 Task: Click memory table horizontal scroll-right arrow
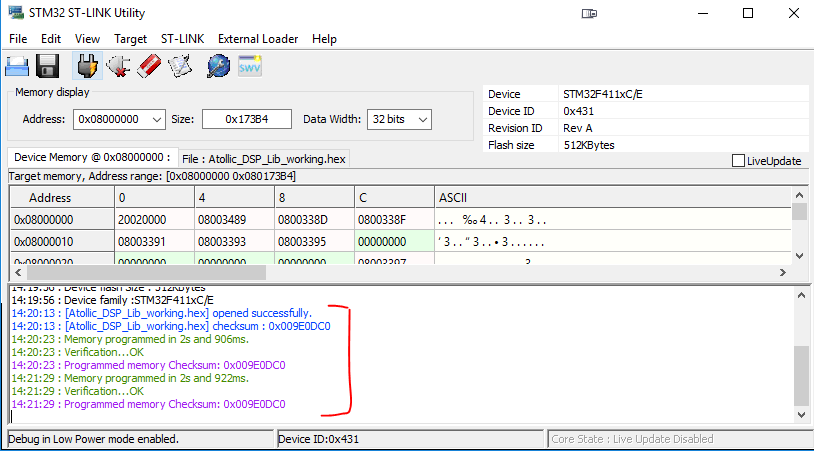[783, 272]
